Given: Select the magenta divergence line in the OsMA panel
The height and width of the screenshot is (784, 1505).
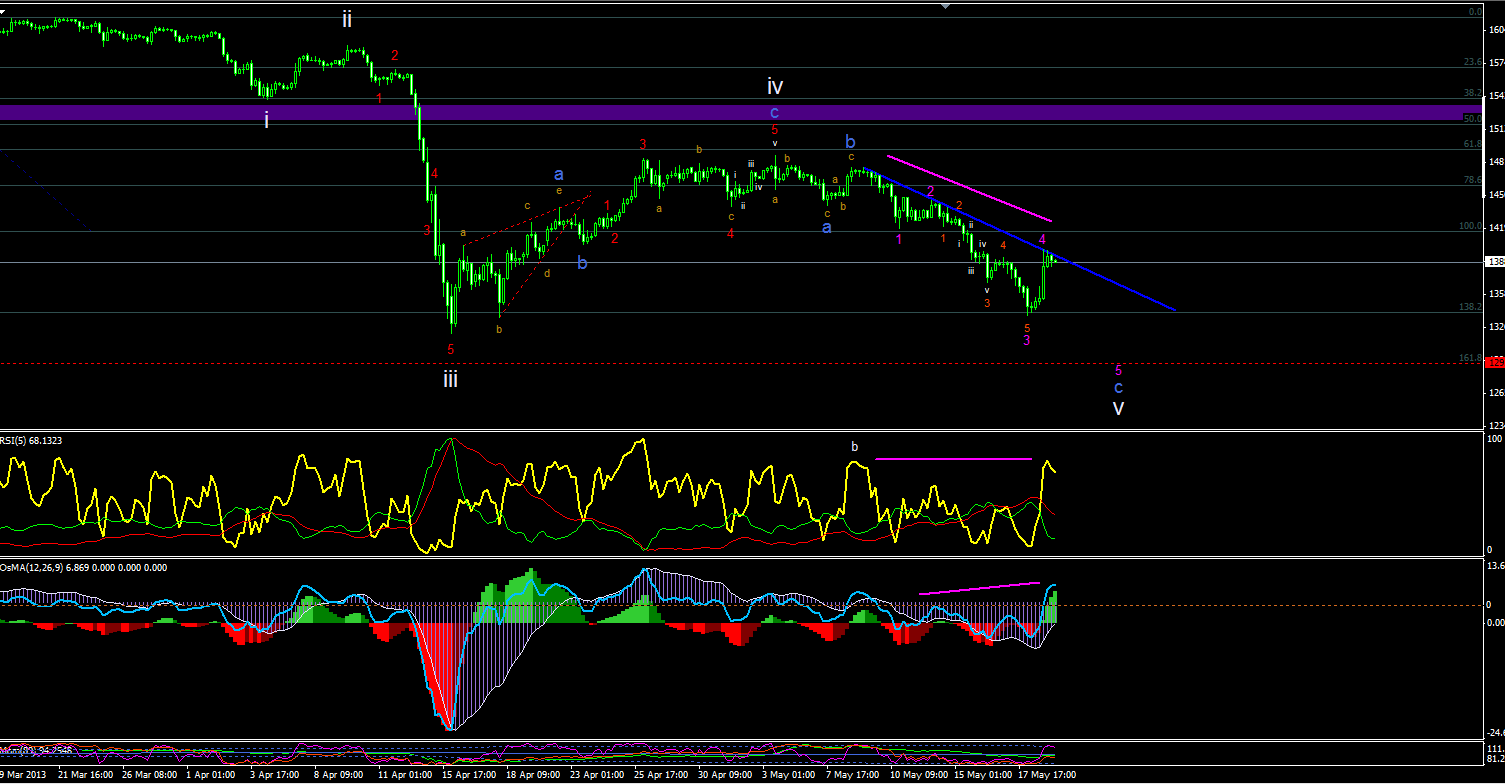Looking at the screenshot, I should [x=979, y=588].
